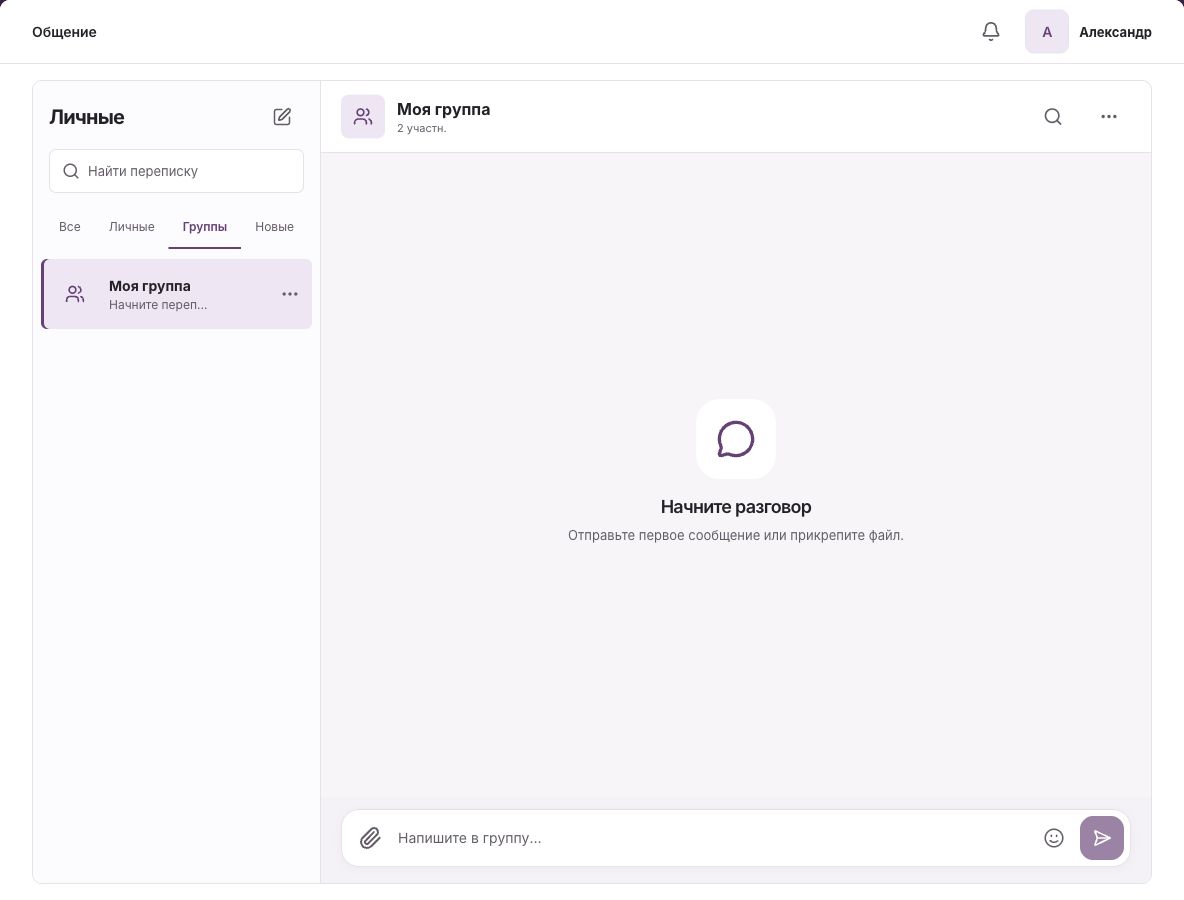Open the Александр profile name
This screenshot has height=900, width=1184.
tap(1115, 32)
